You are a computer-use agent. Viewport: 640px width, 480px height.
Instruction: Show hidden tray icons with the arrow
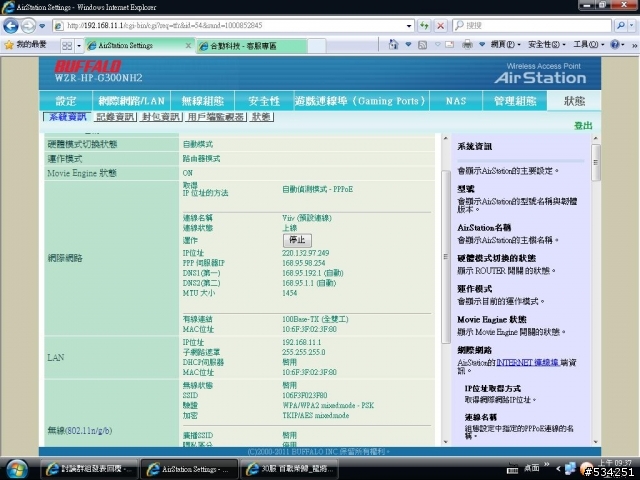coord(558,468)
